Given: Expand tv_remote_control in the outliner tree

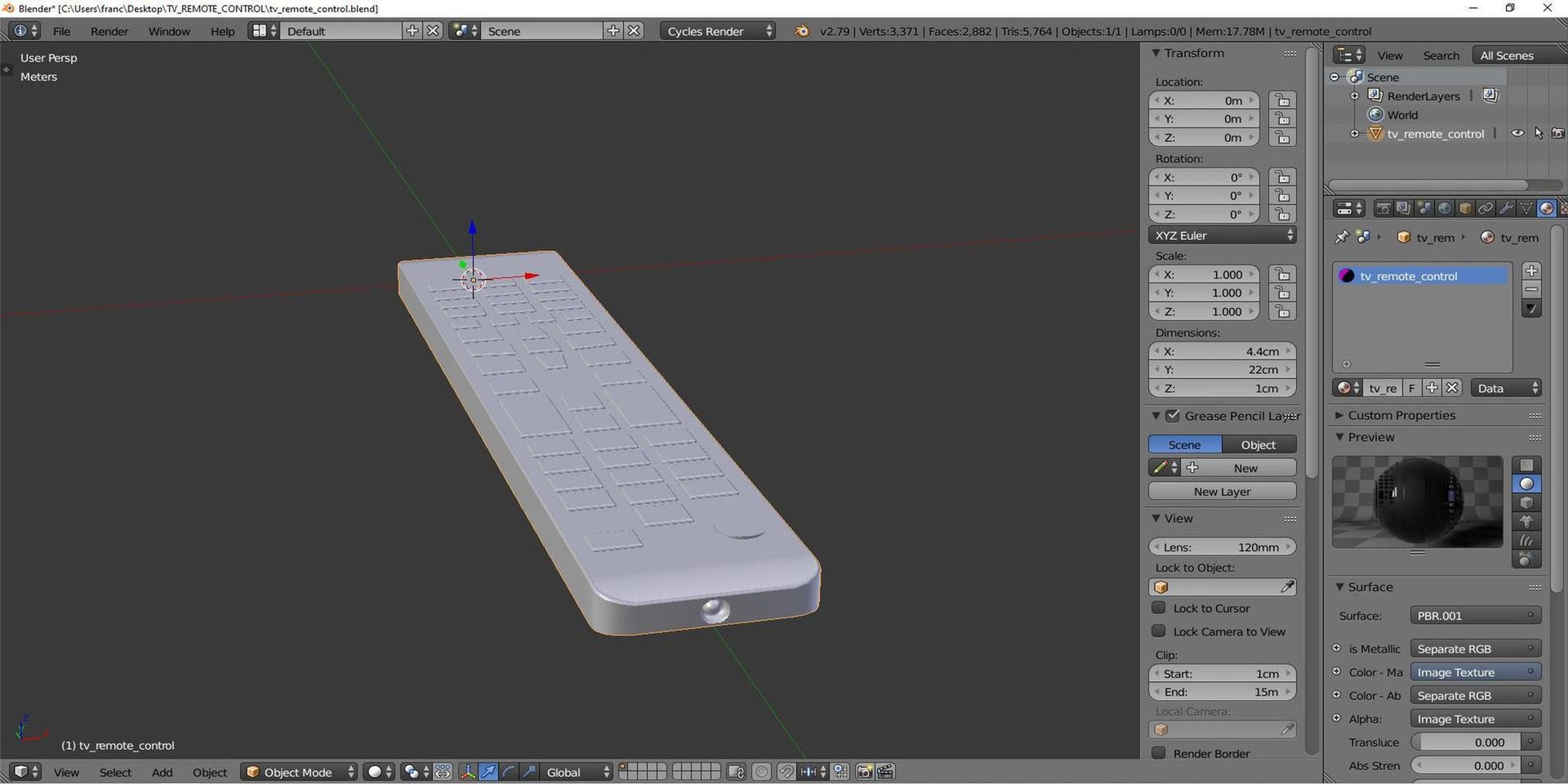Looking at the screenshot, I should click(1355, 133).
